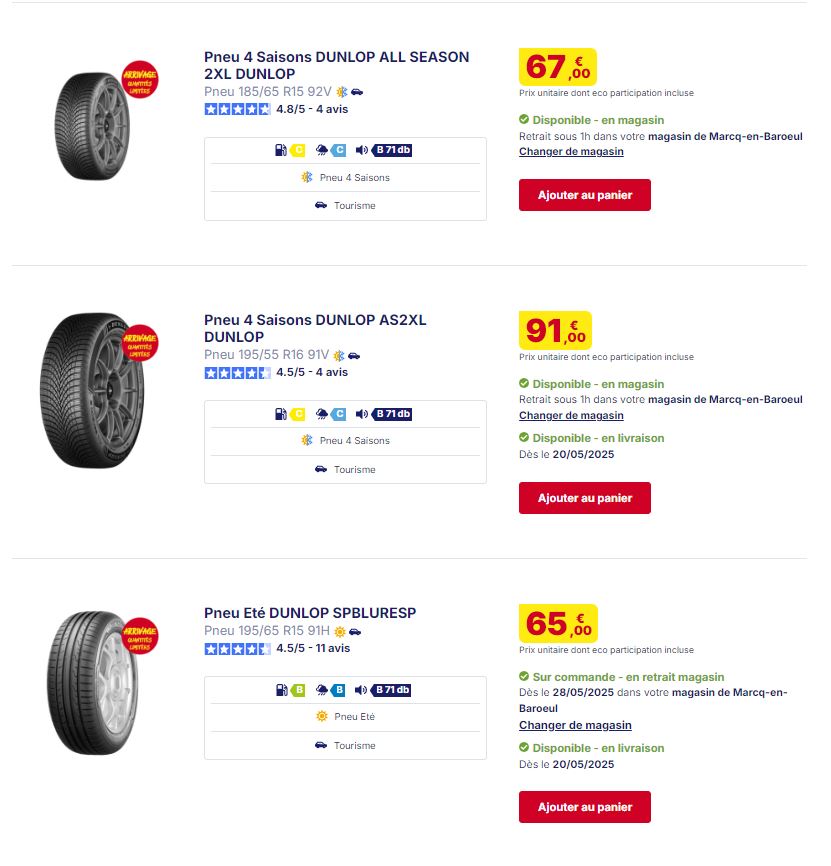Viewport: 831px width, 866px height.
Task: Add the 91,00 € Dunlop AS2XL to cart
Action: pyautogui.click(x=585, y=498)
